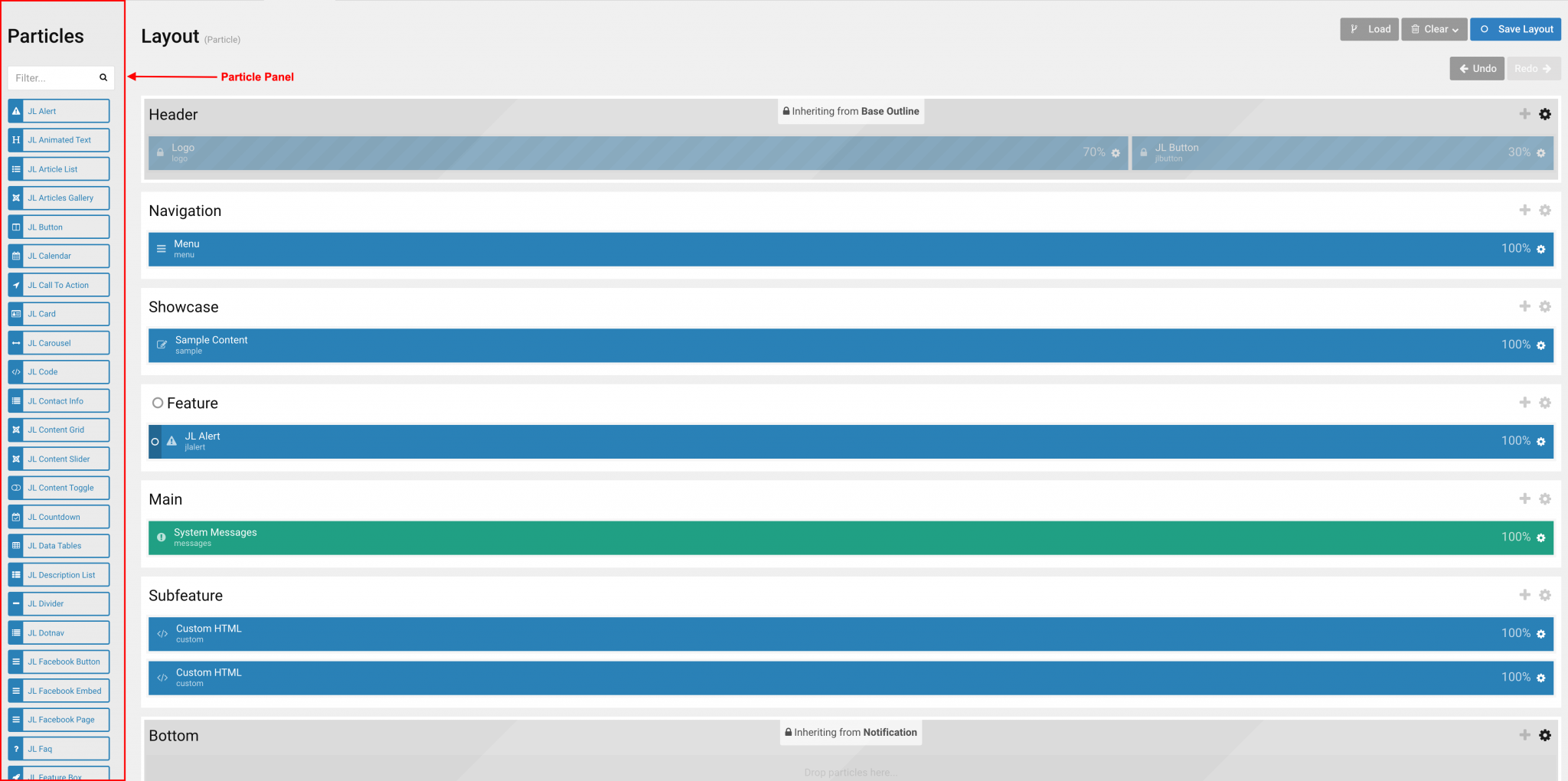1568x781 pixels.
Task: Click the search icon in the particle filter
Action: [103, 77]
